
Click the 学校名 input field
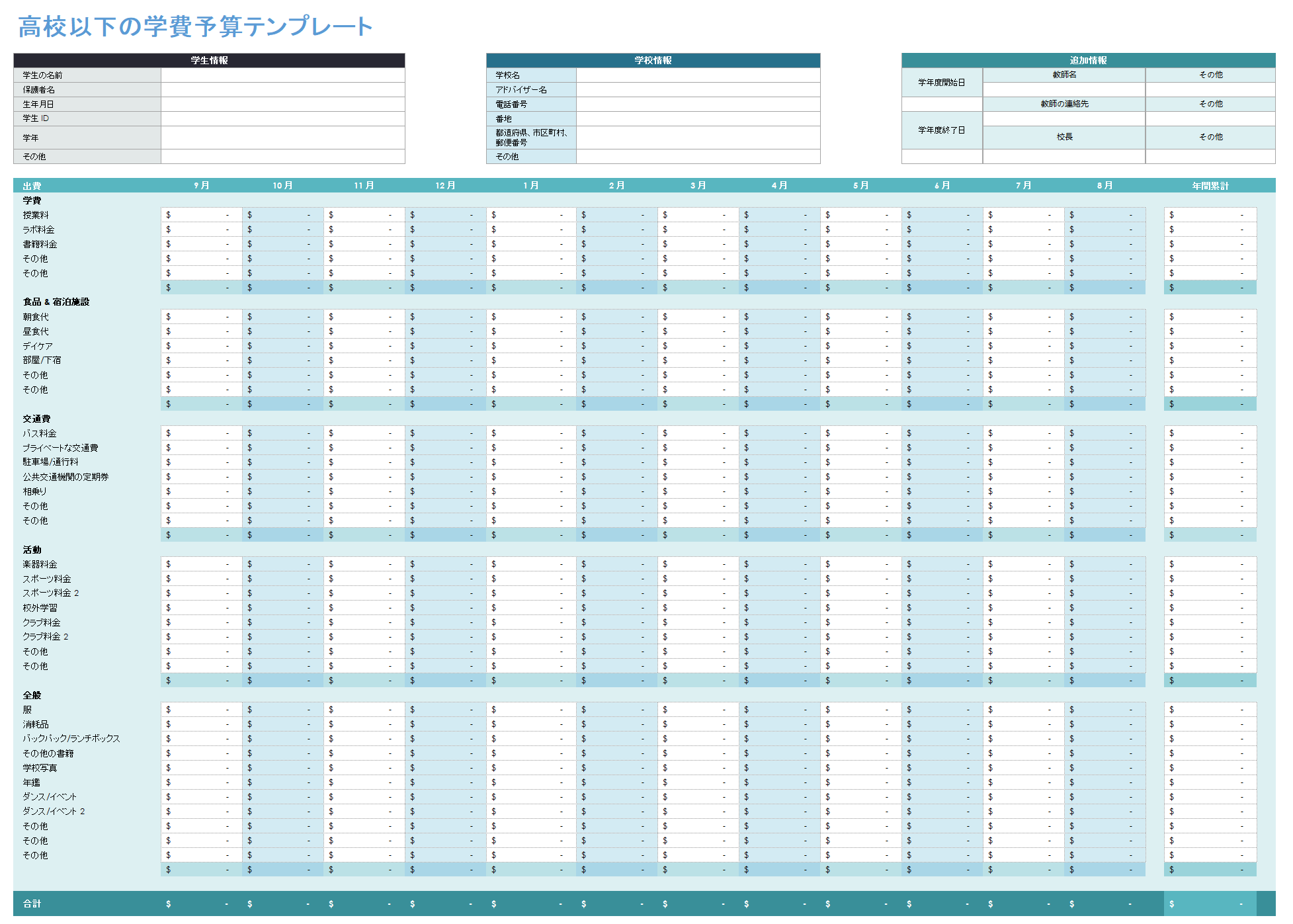pos(698,75)
